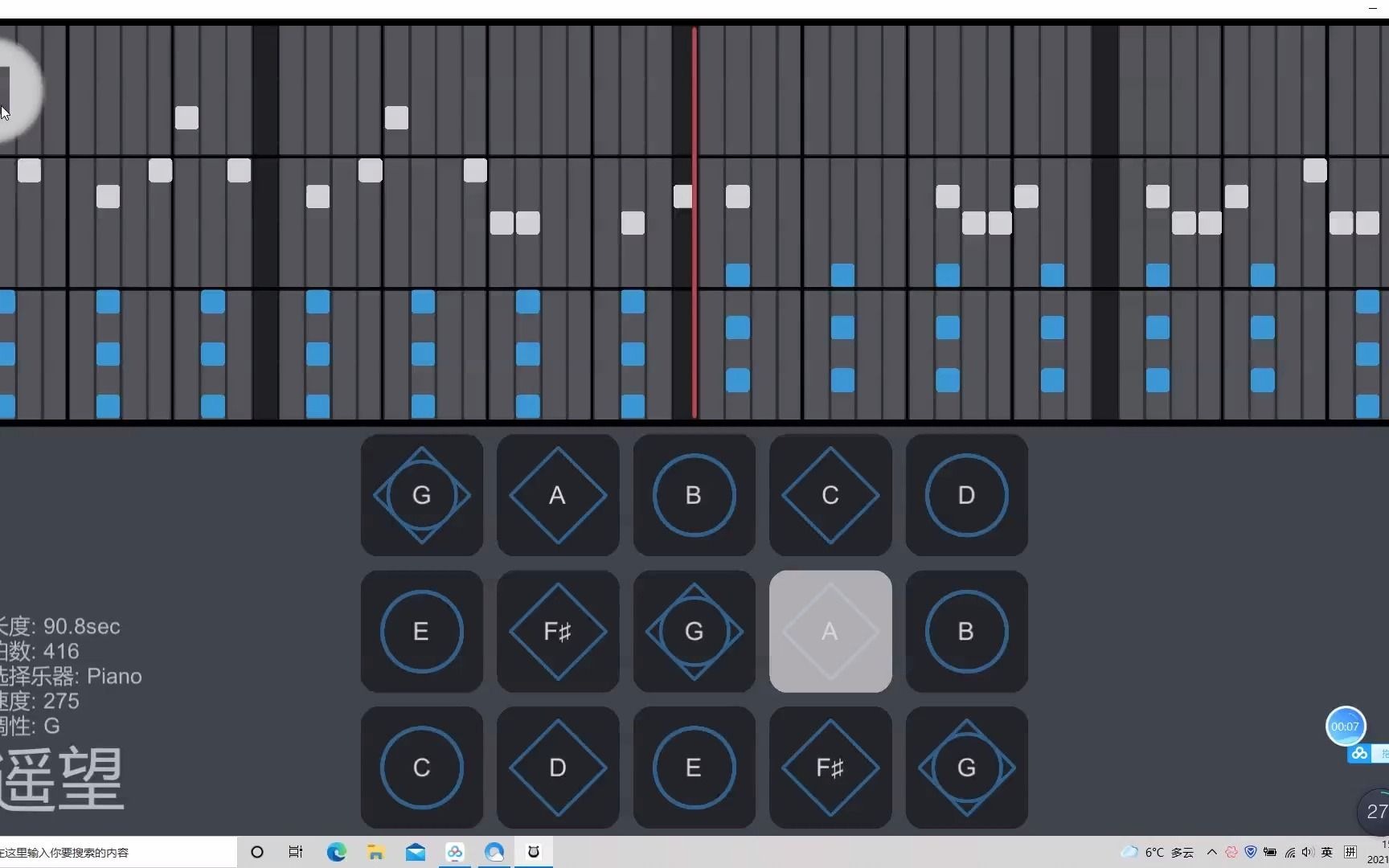Click the Windows taskbar search box
The image size is (1389, 868).
click(118, 853)
